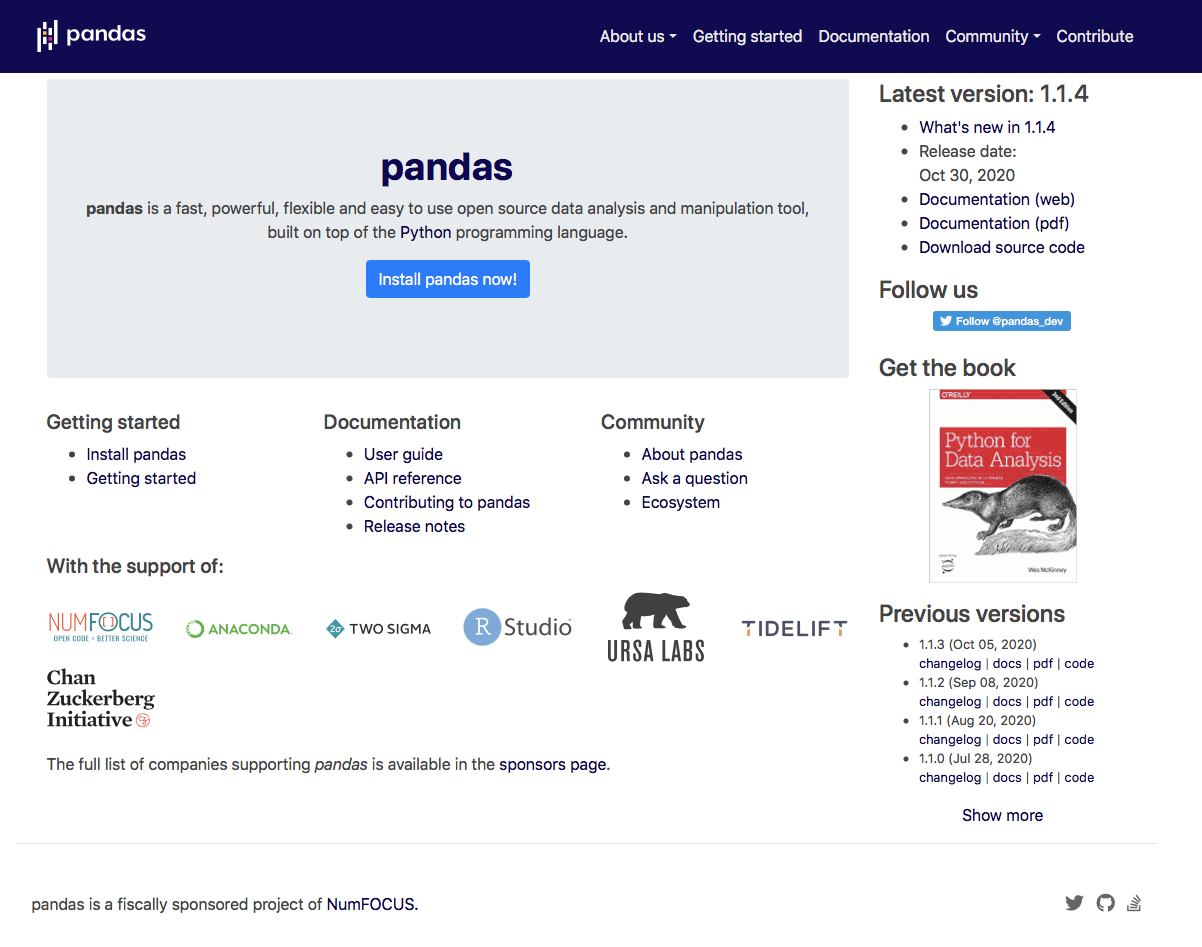This screenshot has height=947, width=1202.
Task: Click the 1.1.3 (Oct 05, 2020) entry
Action: click(978, 644)
